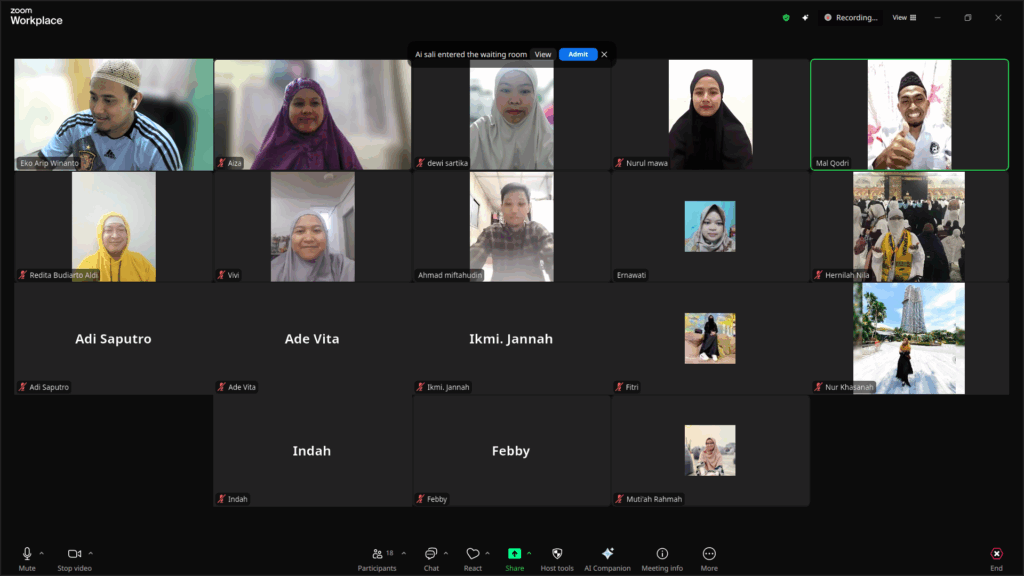This screenshot has width=1024, height=576.
Task: Mute the microphone
Action: tap(27, 554)
